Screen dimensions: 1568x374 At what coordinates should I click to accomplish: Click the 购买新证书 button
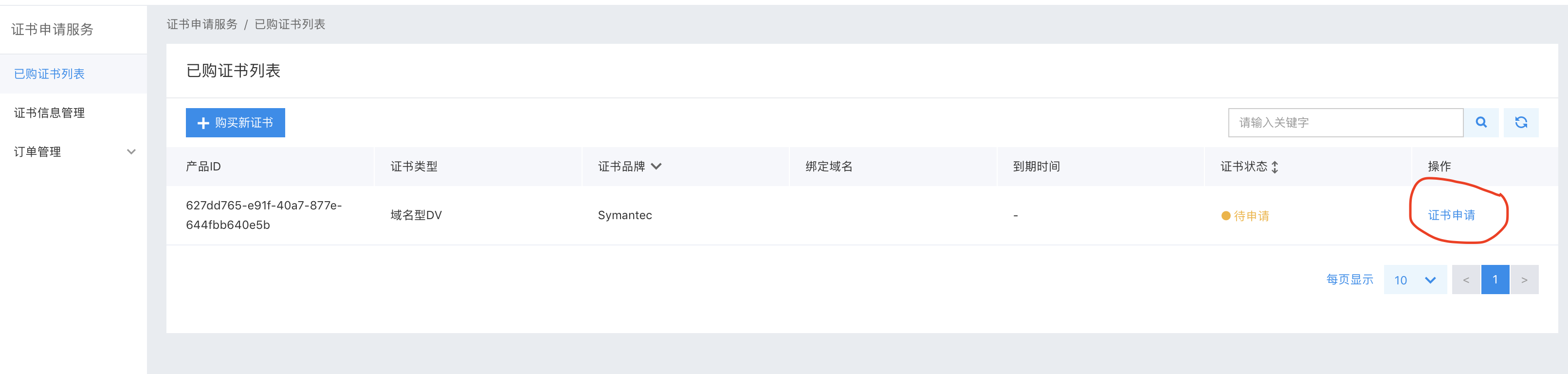235,122
